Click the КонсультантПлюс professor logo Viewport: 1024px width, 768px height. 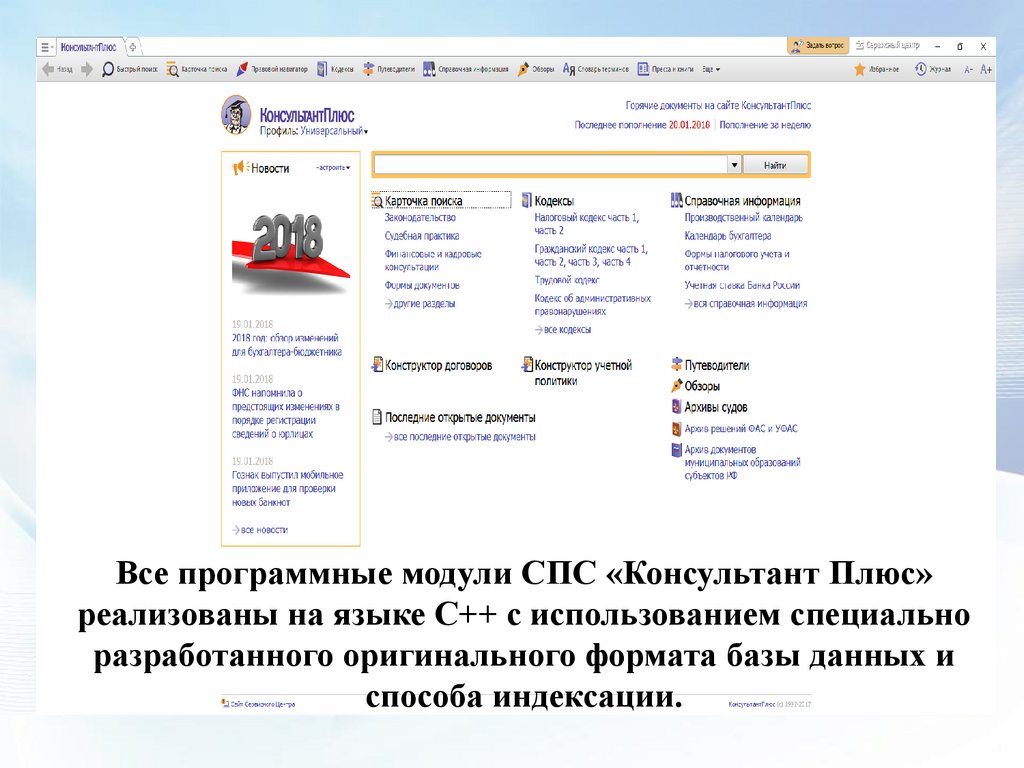point(236,115)
